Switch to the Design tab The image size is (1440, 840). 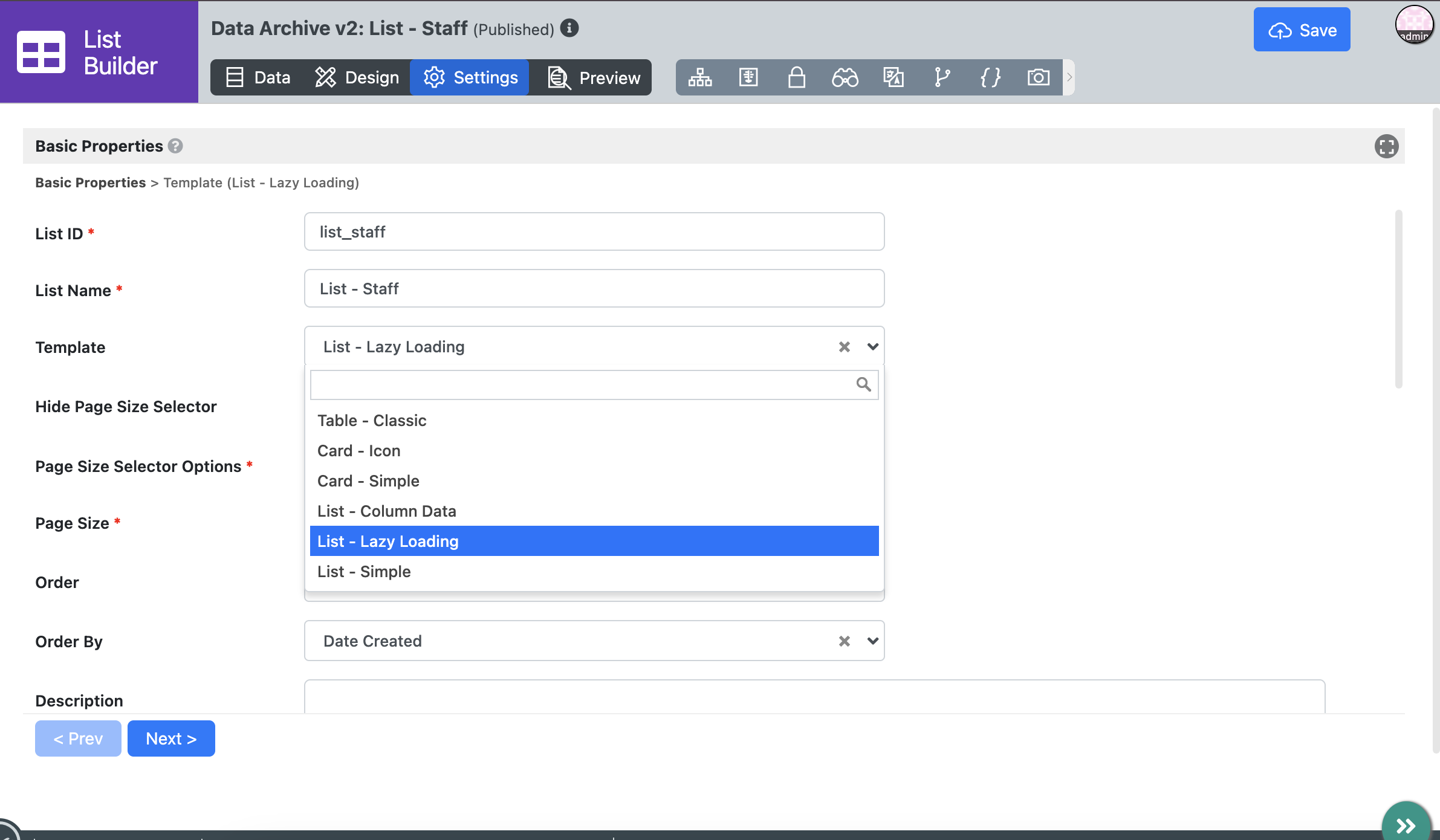357,77
